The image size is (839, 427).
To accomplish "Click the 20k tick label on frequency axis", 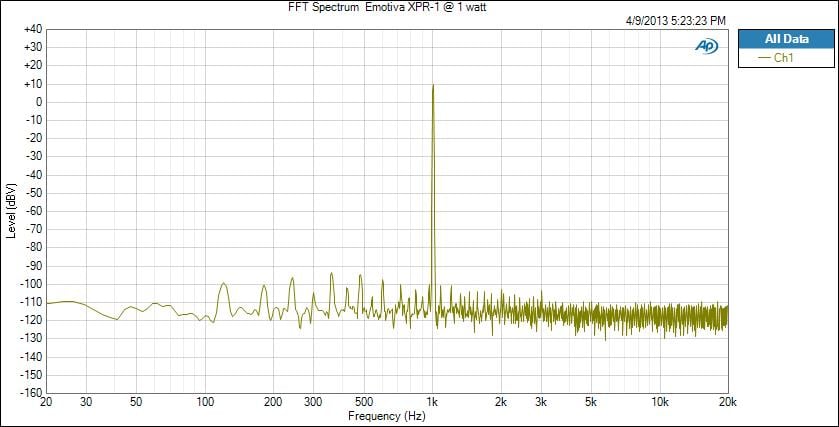I will (x=727, y=402).
